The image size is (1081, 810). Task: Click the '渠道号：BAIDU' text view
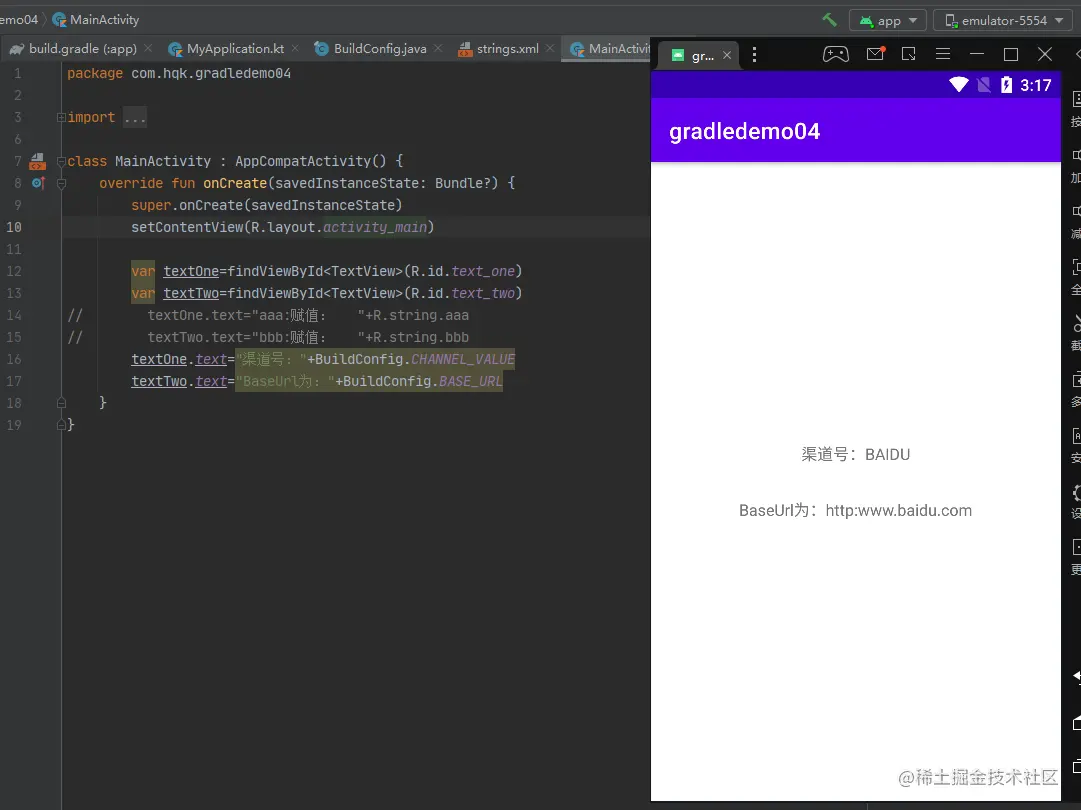[x=856, y=454]
